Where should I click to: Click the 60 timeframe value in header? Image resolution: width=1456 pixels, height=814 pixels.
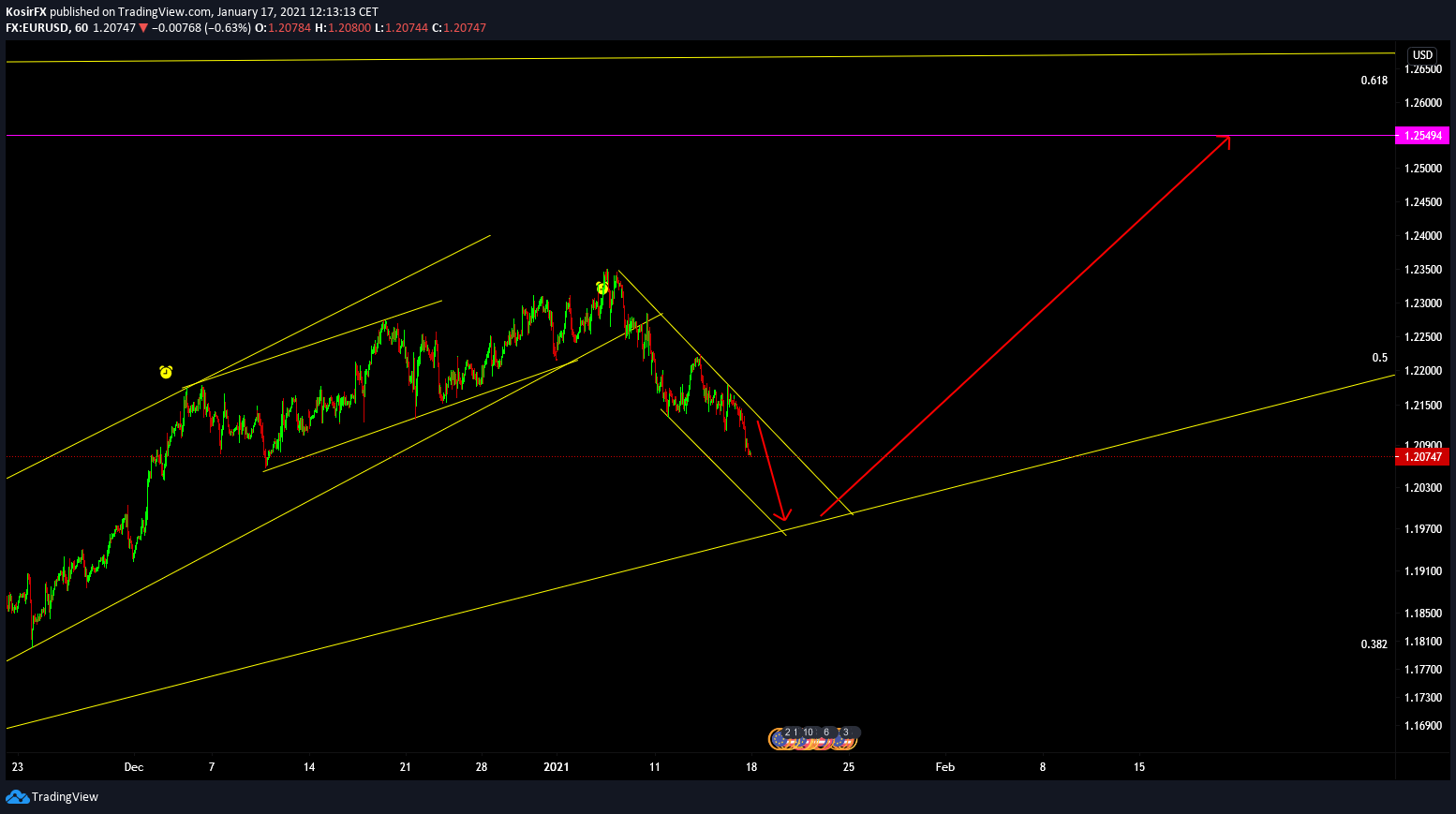[82, 28]
